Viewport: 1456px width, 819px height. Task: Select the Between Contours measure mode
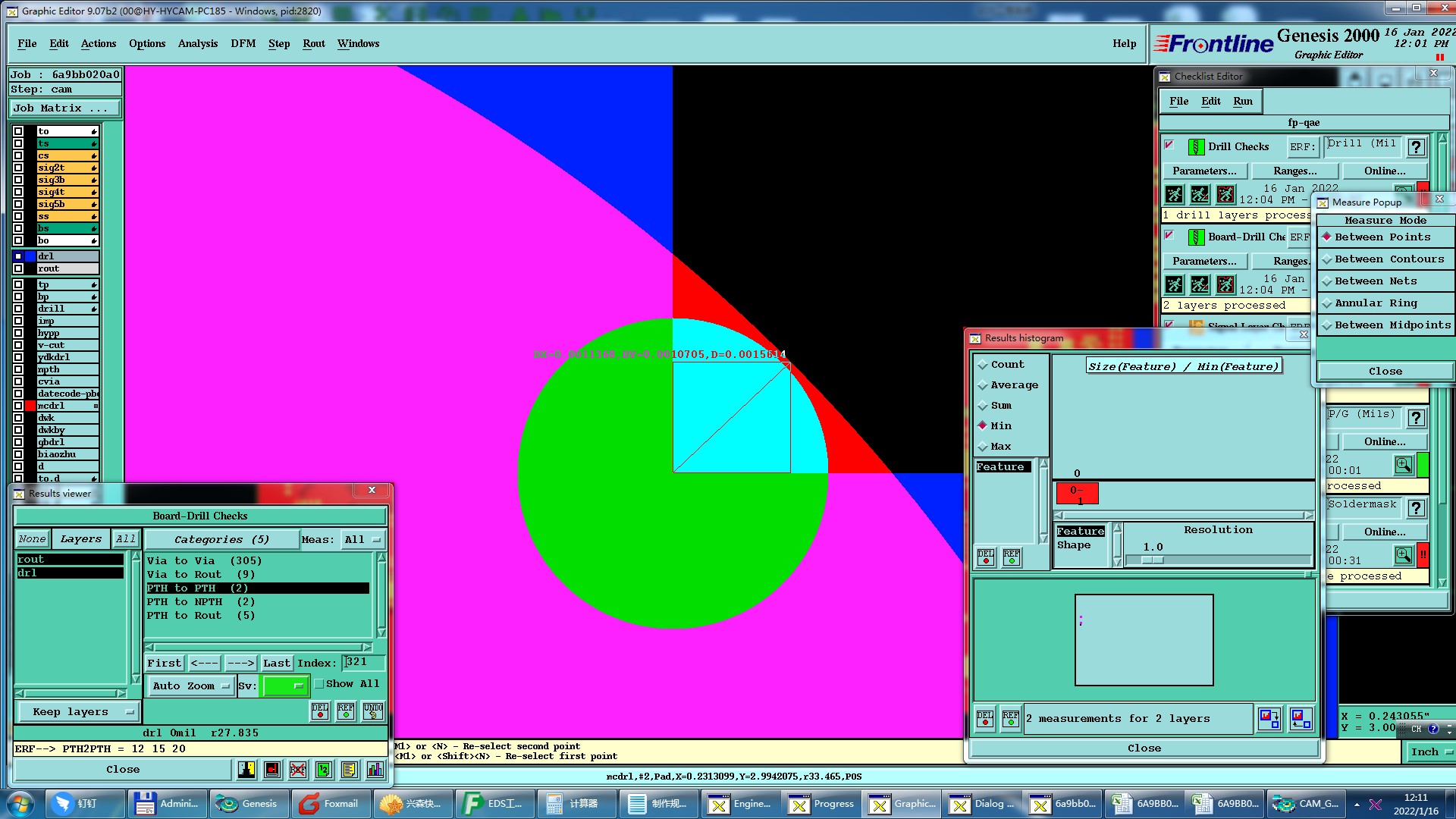[x=1389, y=259]
